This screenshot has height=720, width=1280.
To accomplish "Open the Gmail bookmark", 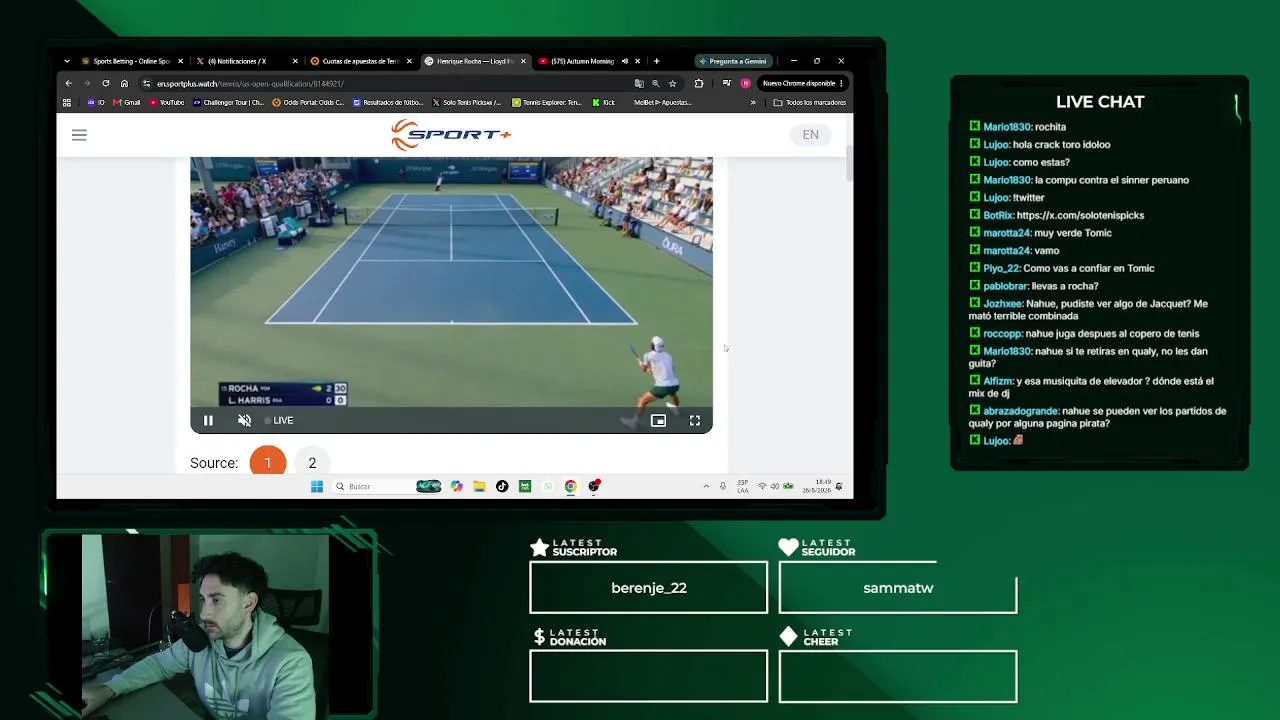I will 127,102.
